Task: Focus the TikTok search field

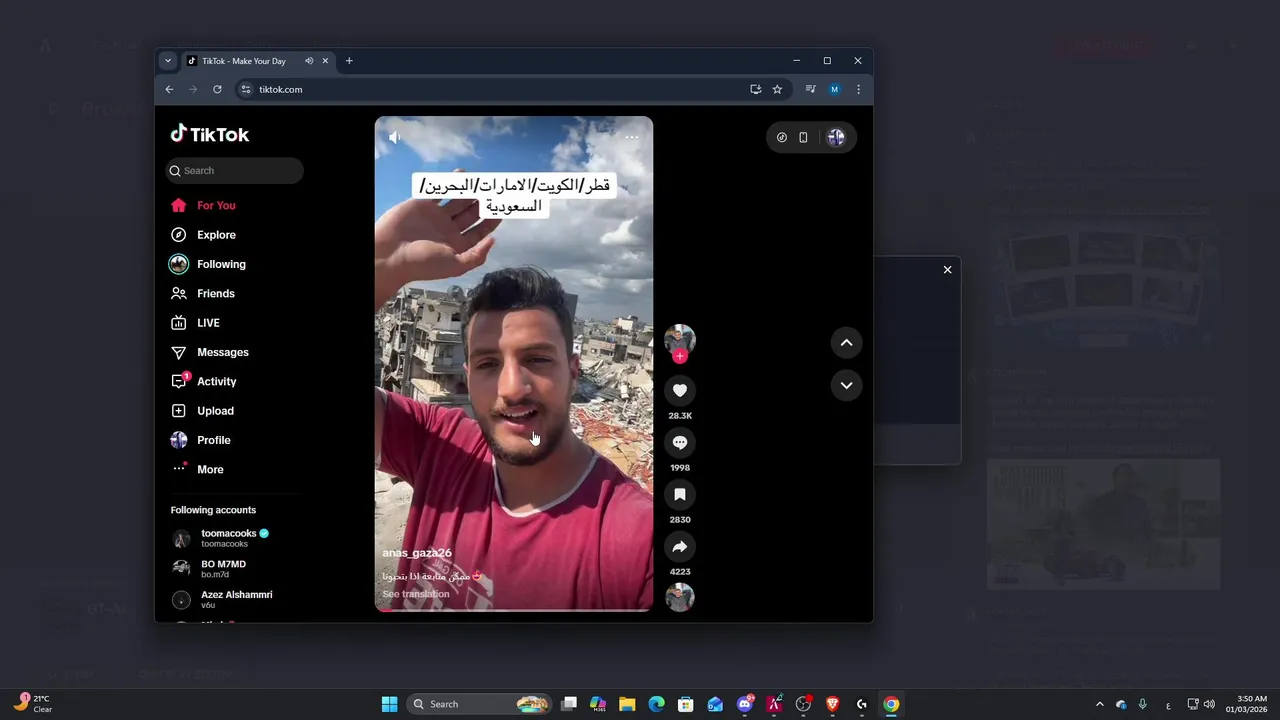Action: tap(234, 170)
